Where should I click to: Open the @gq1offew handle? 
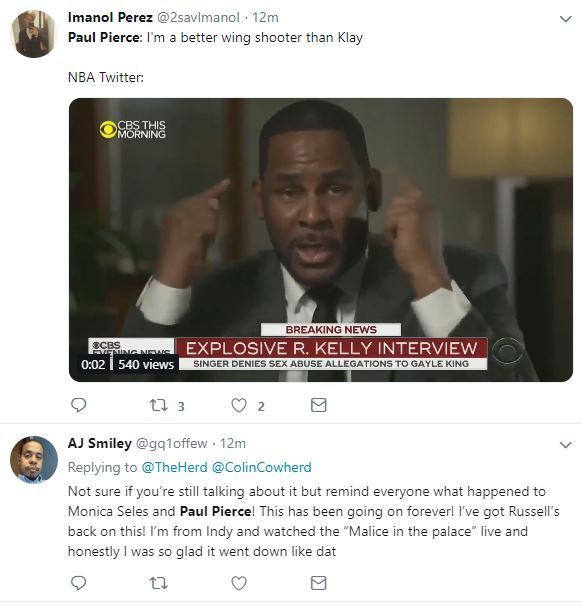point(171,443)
